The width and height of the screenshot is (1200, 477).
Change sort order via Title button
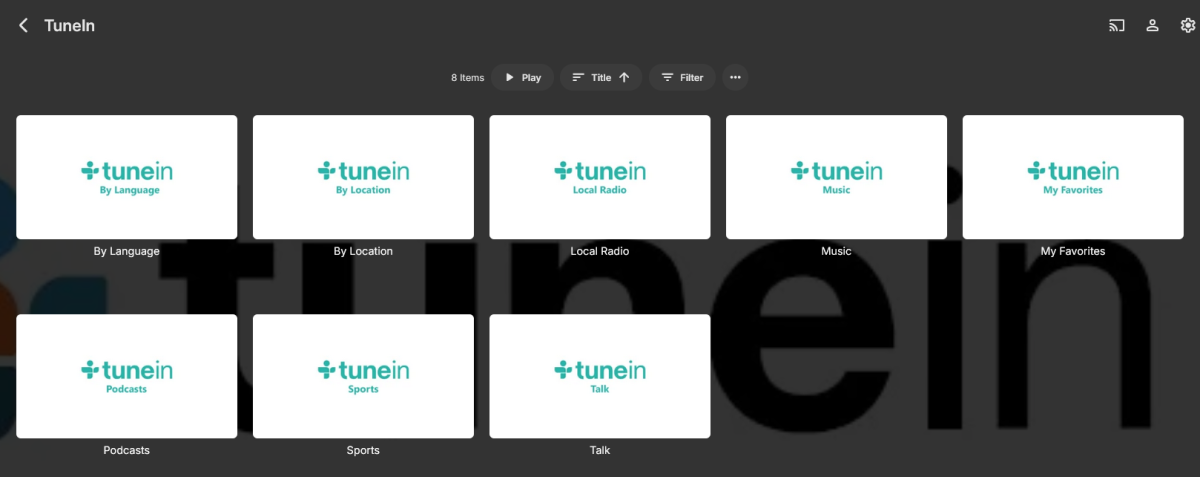tap(601, 77)
